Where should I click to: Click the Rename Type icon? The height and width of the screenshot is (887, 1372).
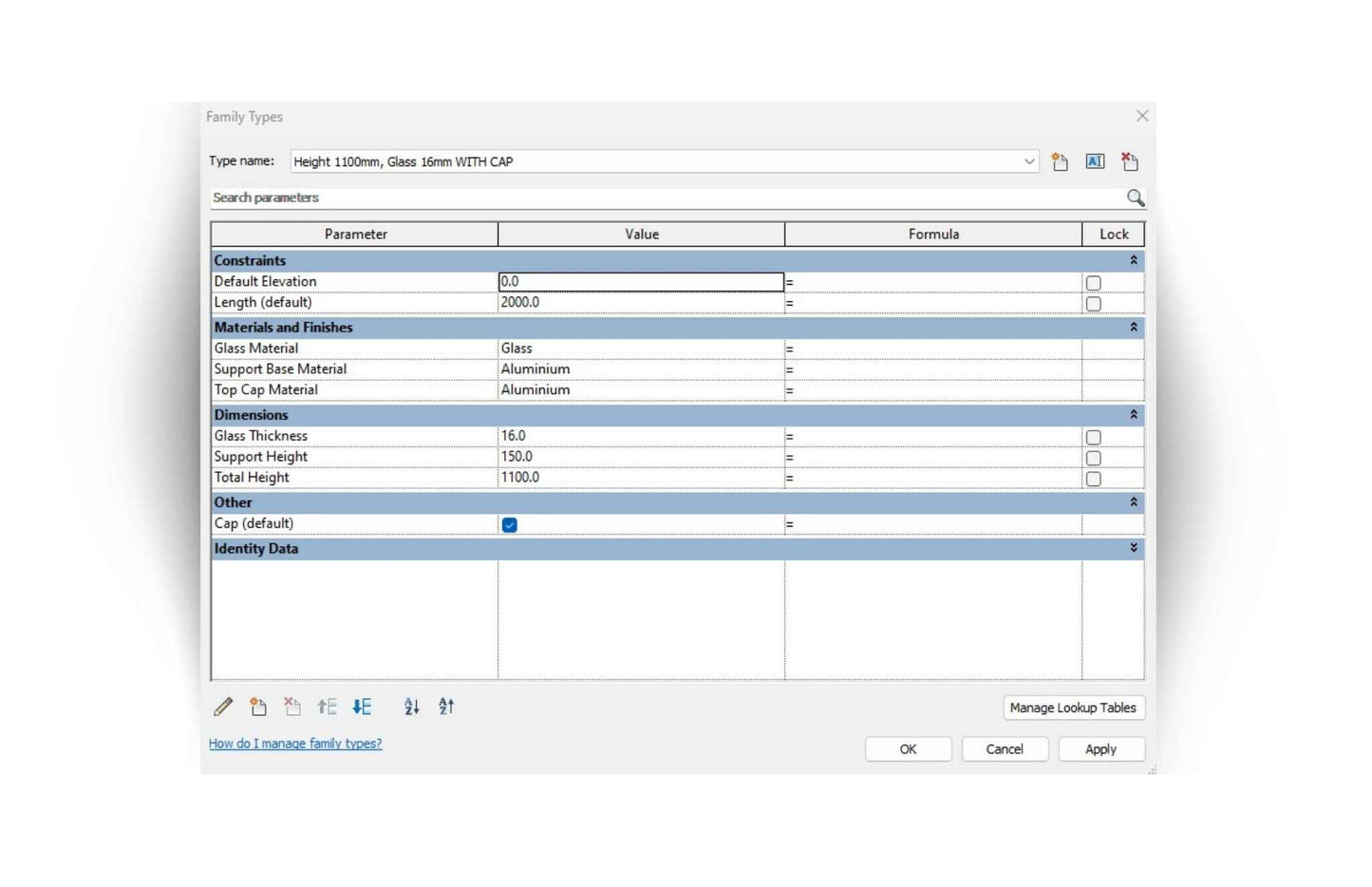[1095, 161]
